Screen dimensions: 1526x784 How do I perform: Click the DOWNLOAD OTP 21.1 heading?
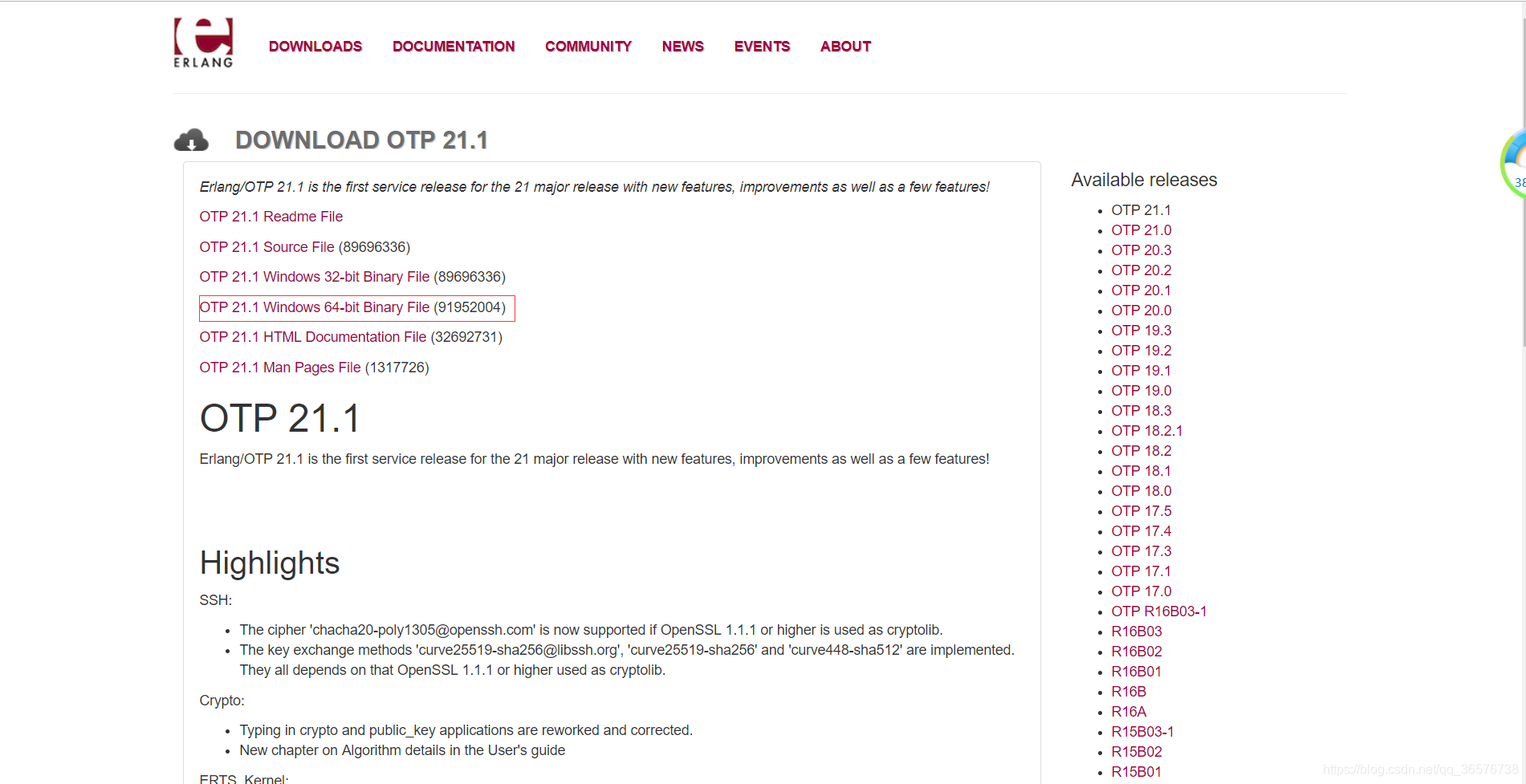(361, 140)
